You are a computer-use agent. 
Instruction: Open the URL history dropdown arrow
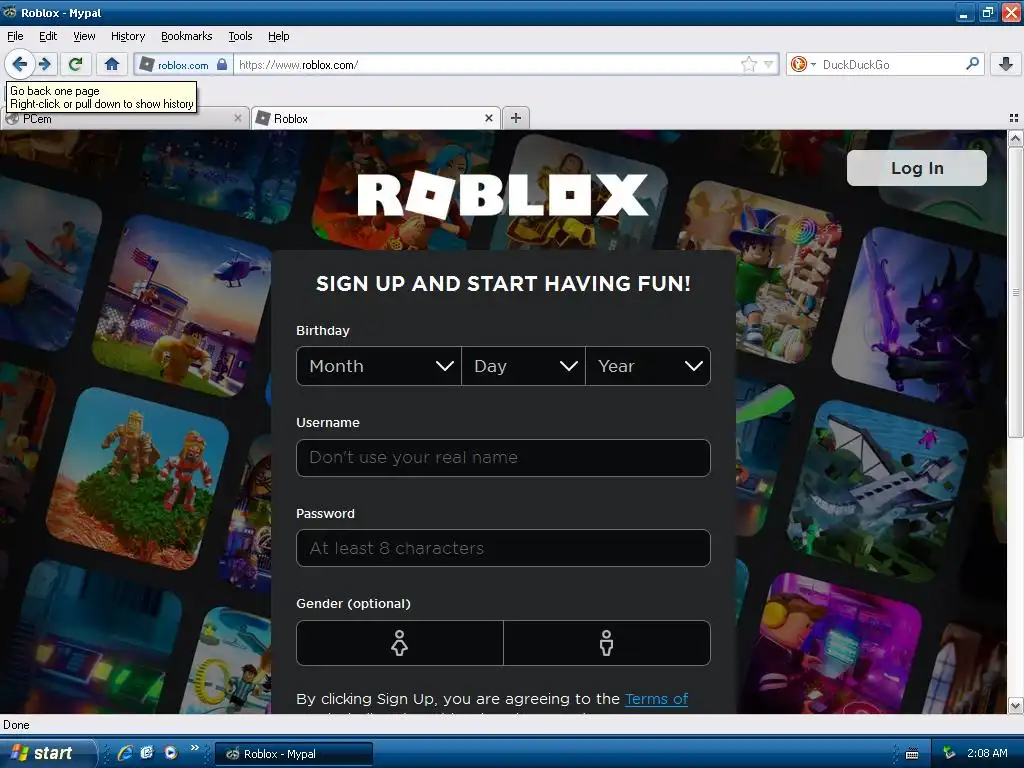click(x=769, y=65)
